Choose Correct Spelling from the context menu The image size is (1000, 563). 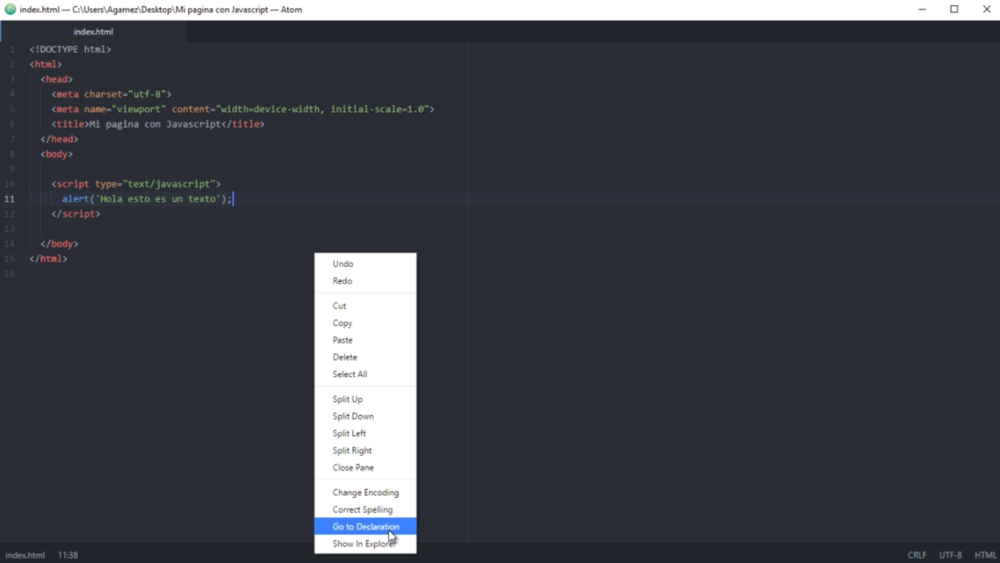click(365, 510)
